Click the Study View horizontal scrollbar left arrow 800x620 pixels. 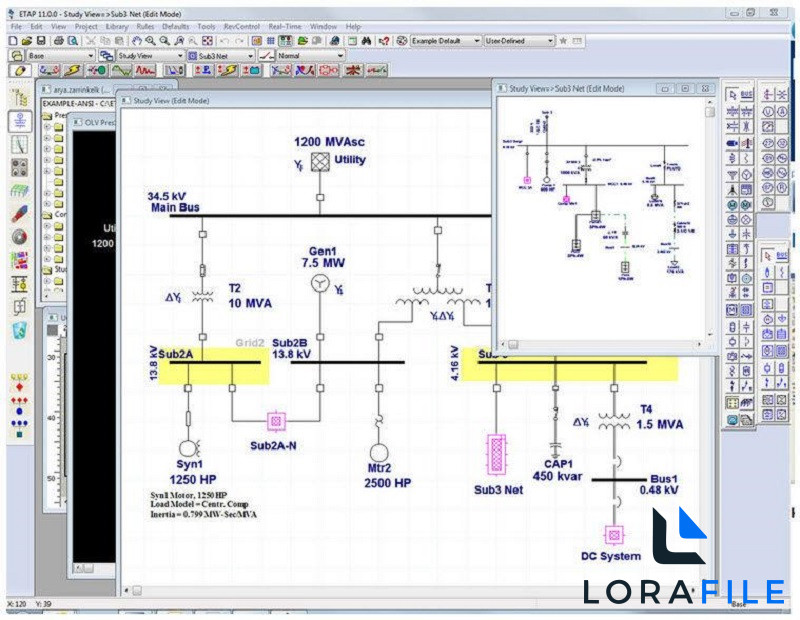coord(126,590)
